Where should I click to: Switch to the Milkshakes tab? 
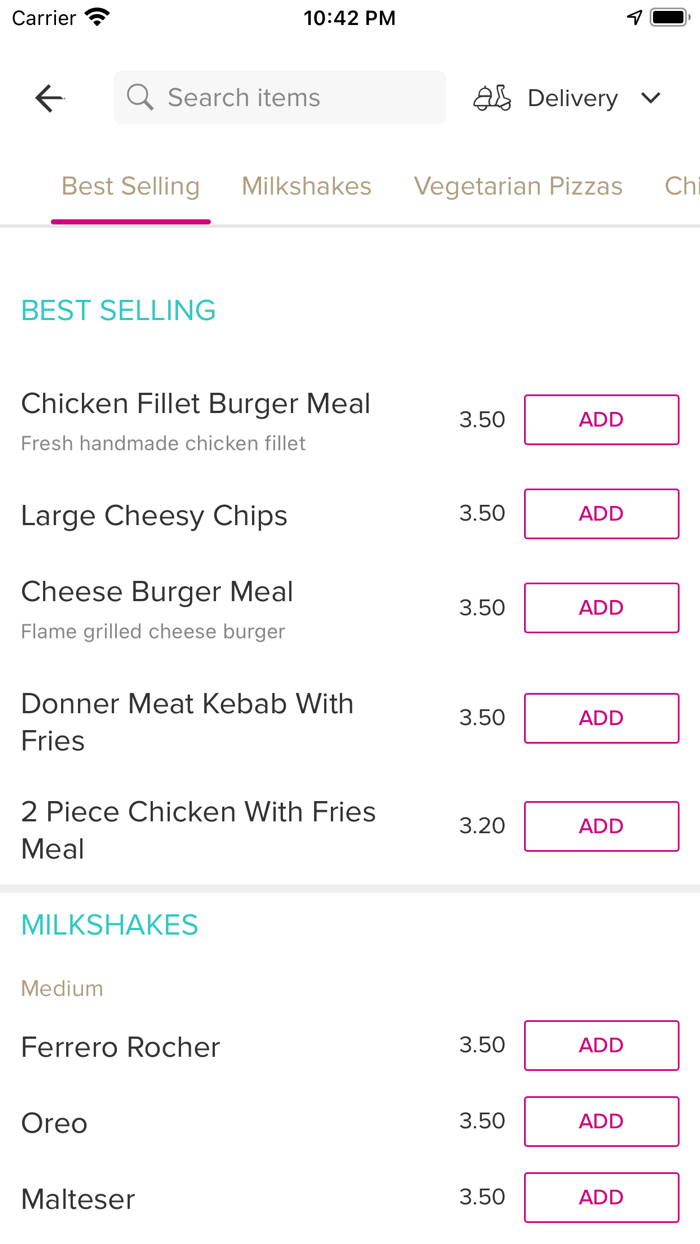point(306,186)
